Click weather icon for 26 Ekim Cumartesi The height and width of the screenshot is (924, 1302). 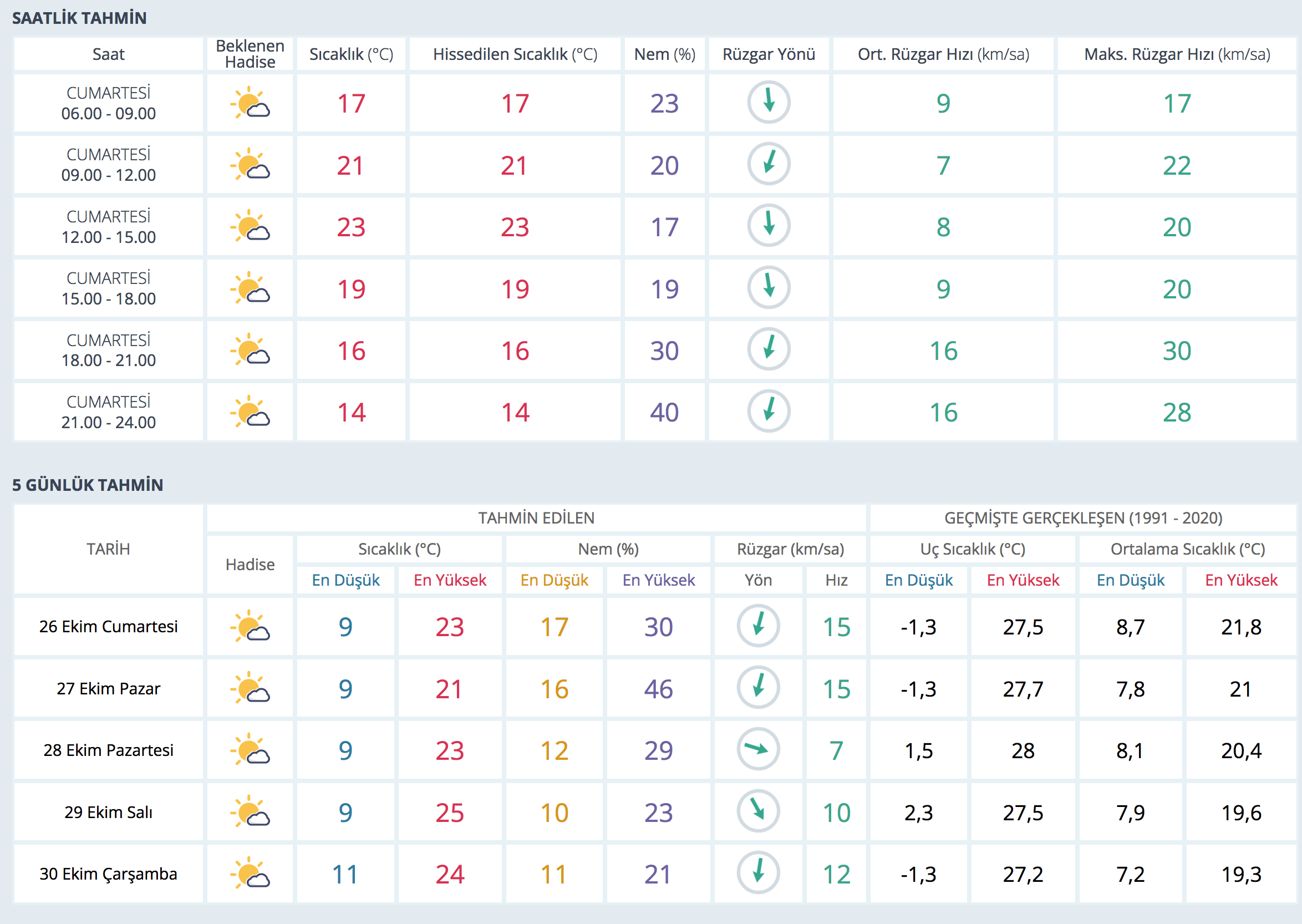pos(250,626)
